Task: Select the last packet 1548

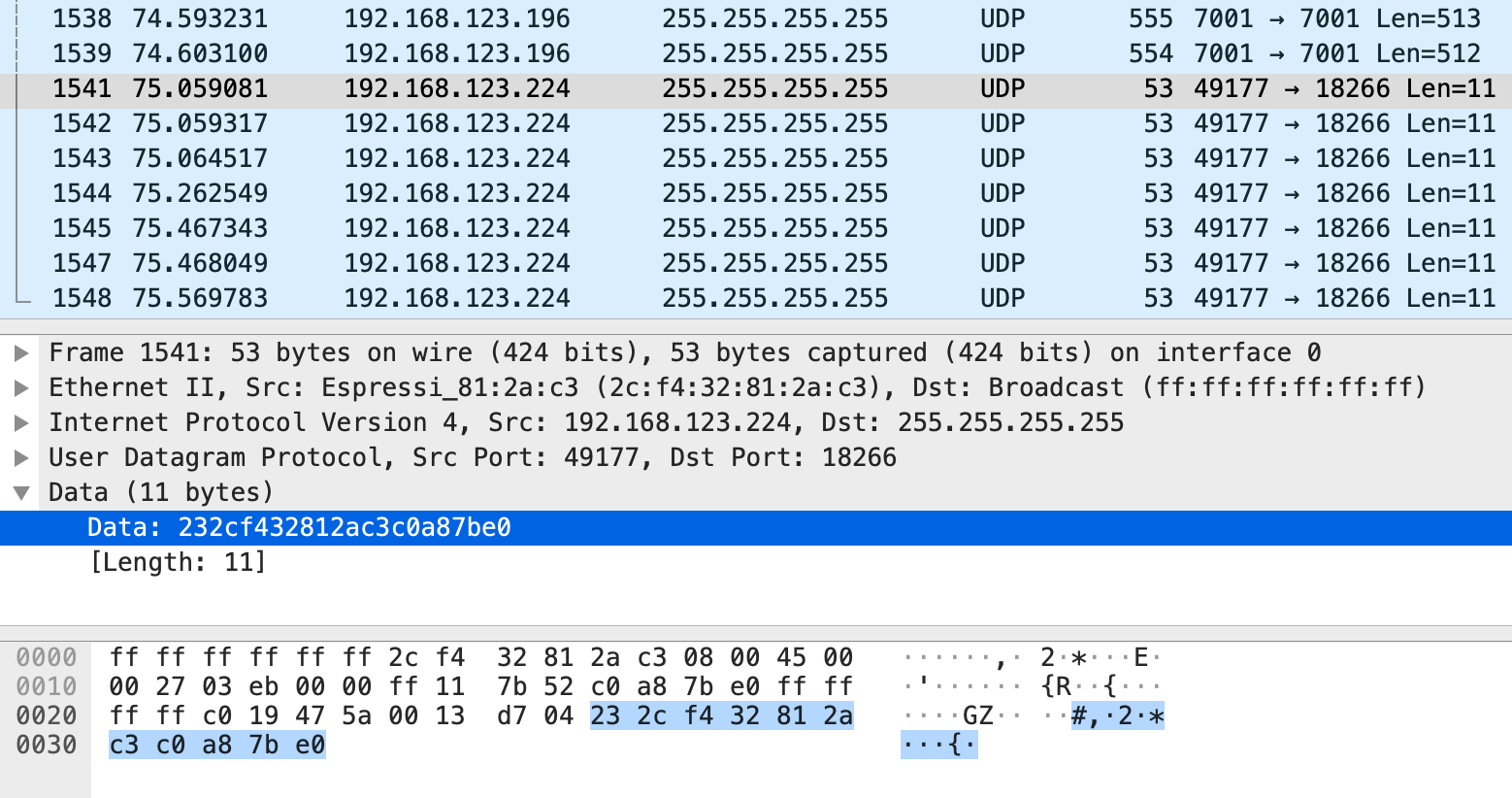Action: (x=756, y=298)
